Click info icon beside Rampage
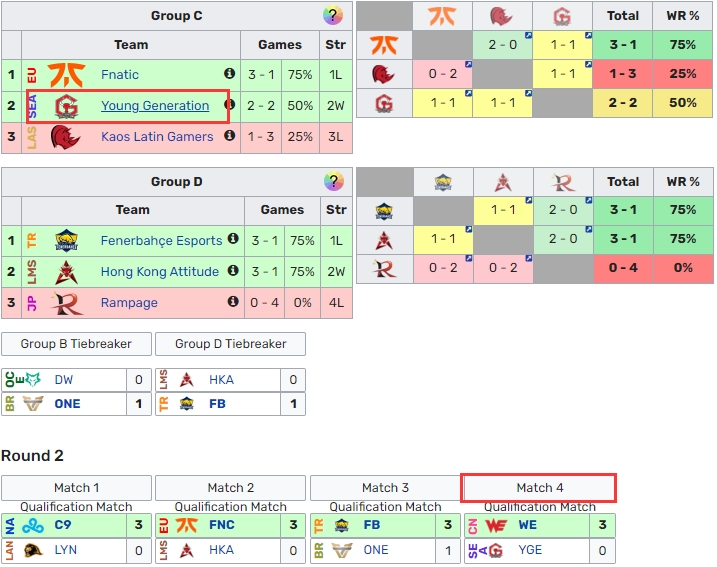This screenshot has width=717, height=567. [233, 301]
